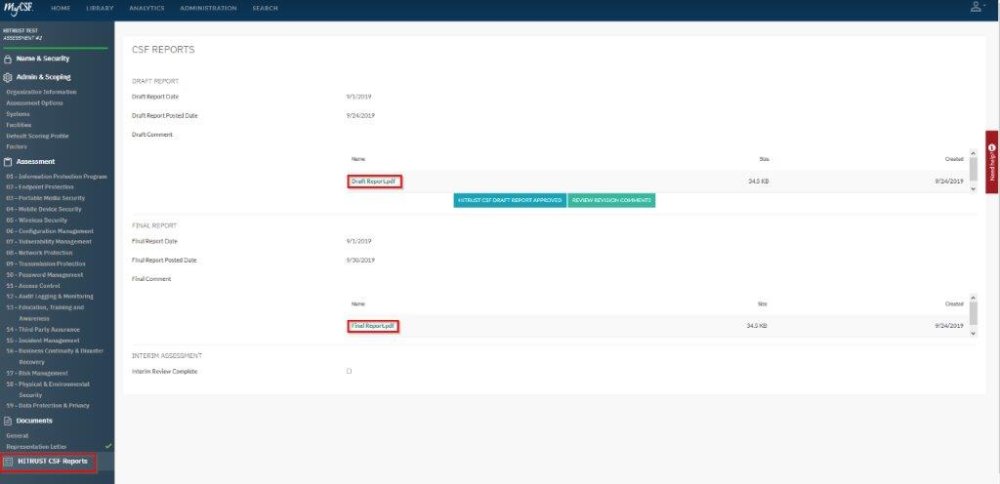
Task: Open Representation Letter under Documents
Action: click(36, 447)
